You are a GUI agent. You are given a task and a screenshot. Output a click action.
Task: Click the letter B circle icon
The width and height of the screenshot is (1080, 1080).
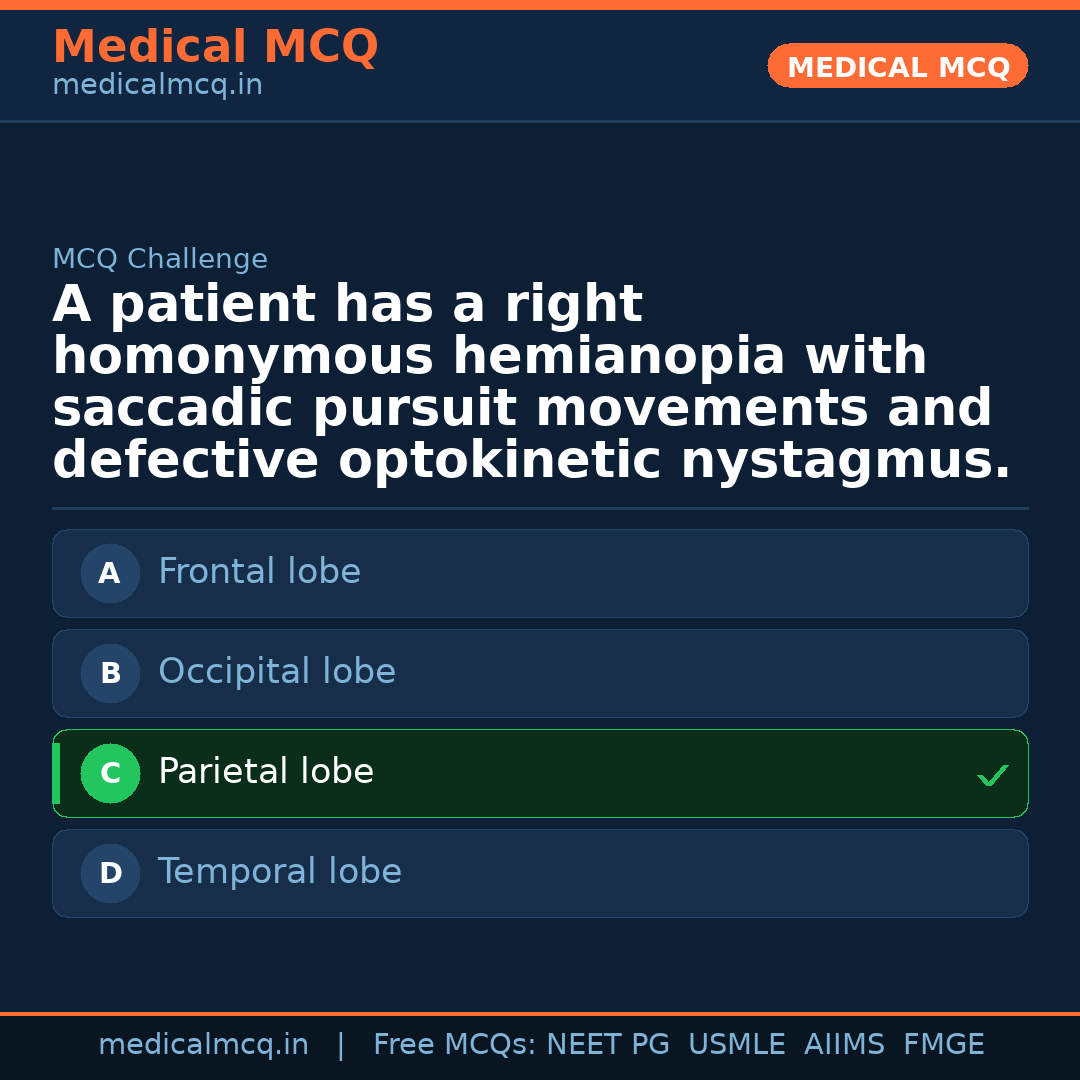click(110, 674)
